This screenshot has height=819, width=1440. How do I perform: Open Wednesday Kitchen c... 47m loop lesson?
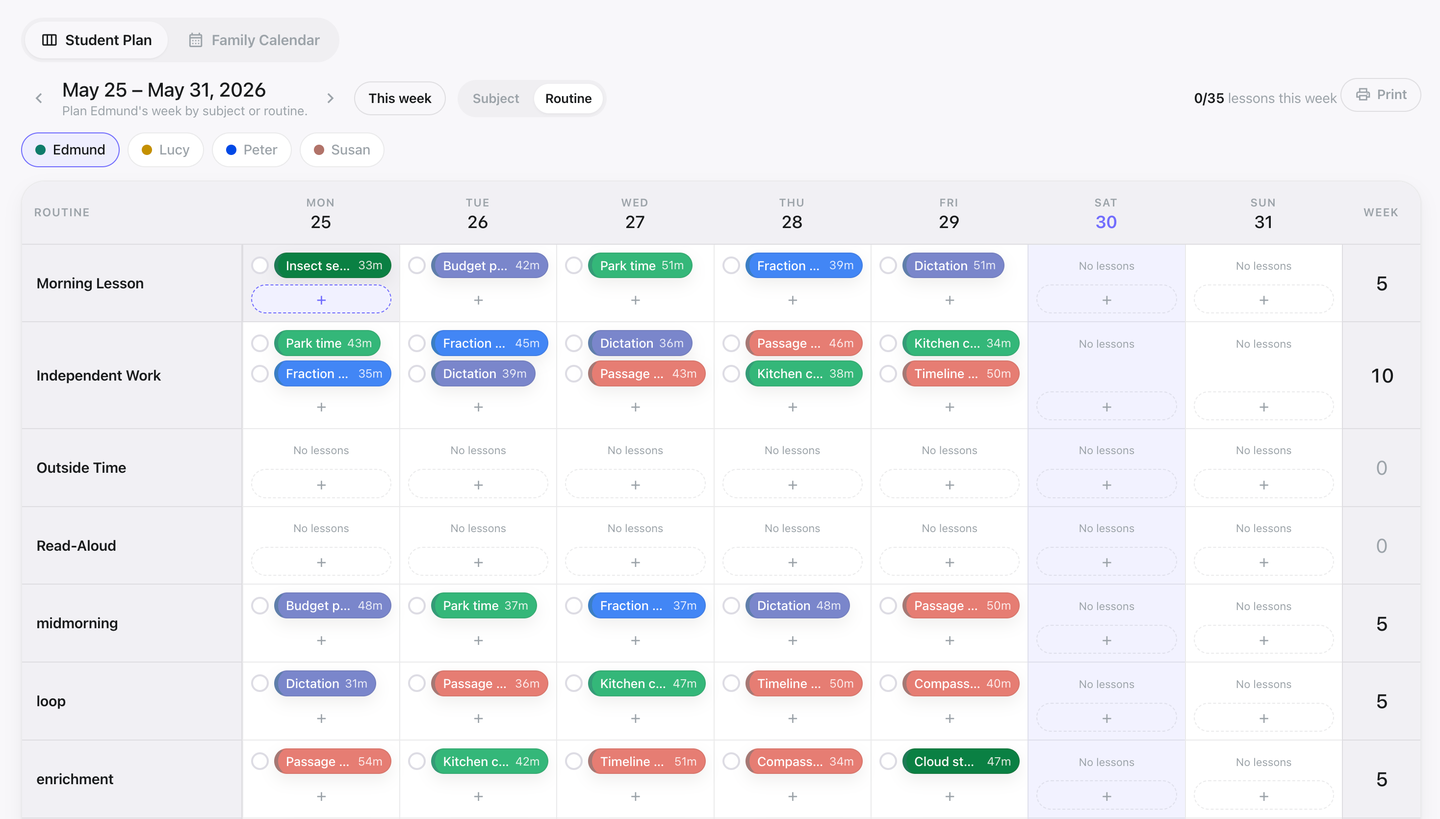(x=647, y=683)
